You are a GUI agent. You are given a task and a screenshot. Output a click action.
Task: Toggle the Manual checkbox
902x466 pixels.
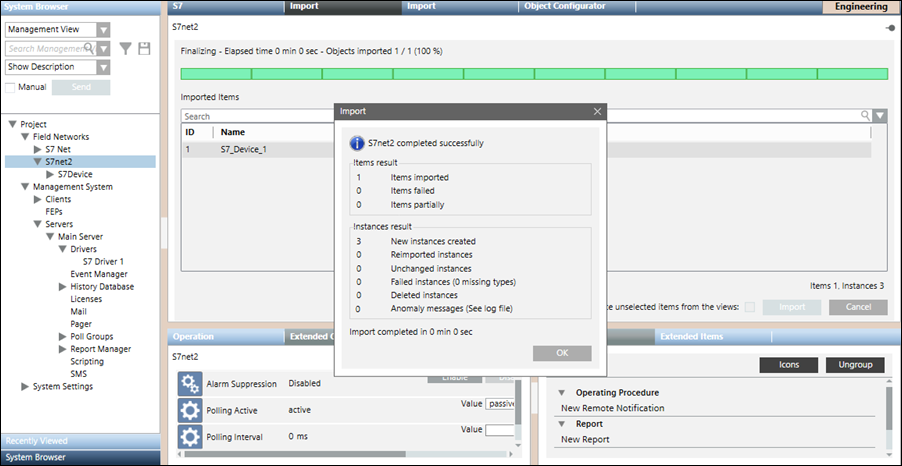coord(11,87)
